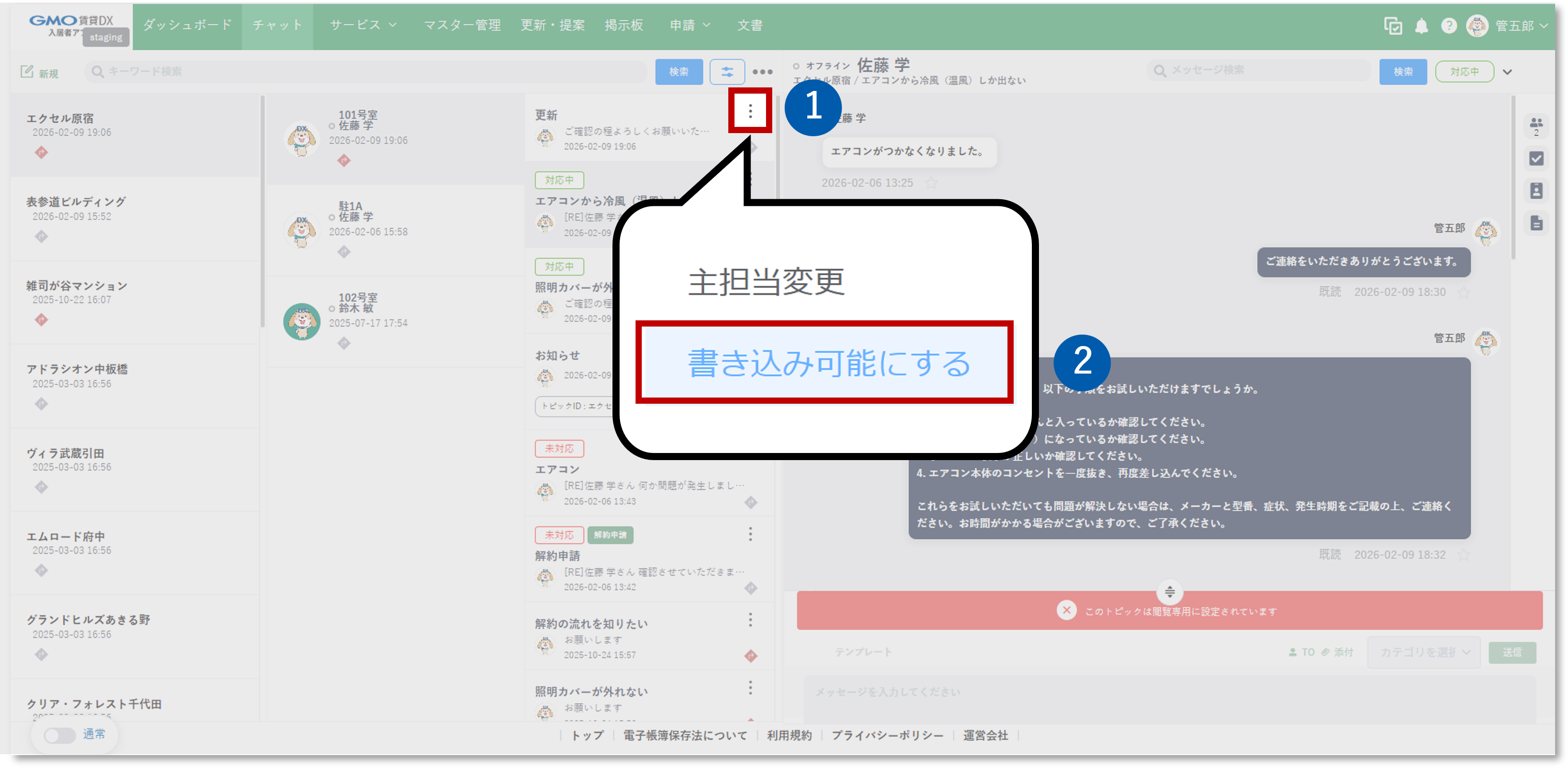Open the three-dot menu on the 解約申請 topic
The width and height of the screenshot is (1568, 768).
pyautogui.click(x=750, y=534)
